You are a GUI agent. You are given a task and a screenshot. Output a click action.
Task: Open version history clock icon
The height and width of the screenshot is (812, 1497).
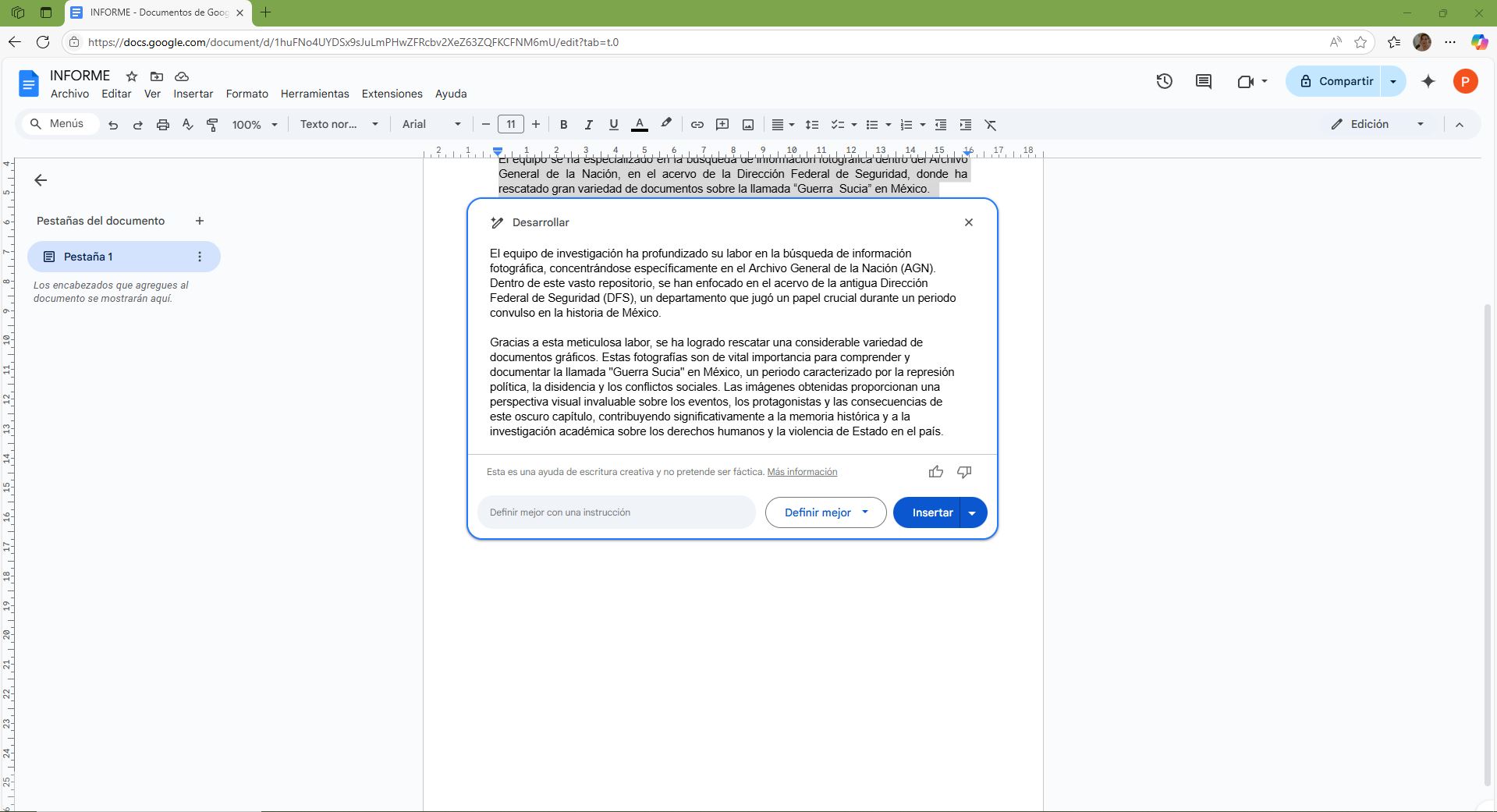point(1164,81)
